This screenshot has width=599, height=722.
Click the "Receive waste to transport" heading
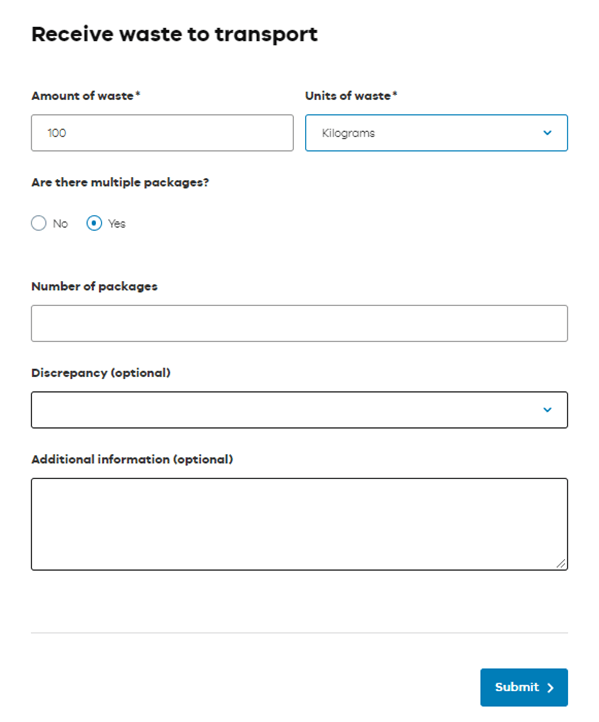174,35
